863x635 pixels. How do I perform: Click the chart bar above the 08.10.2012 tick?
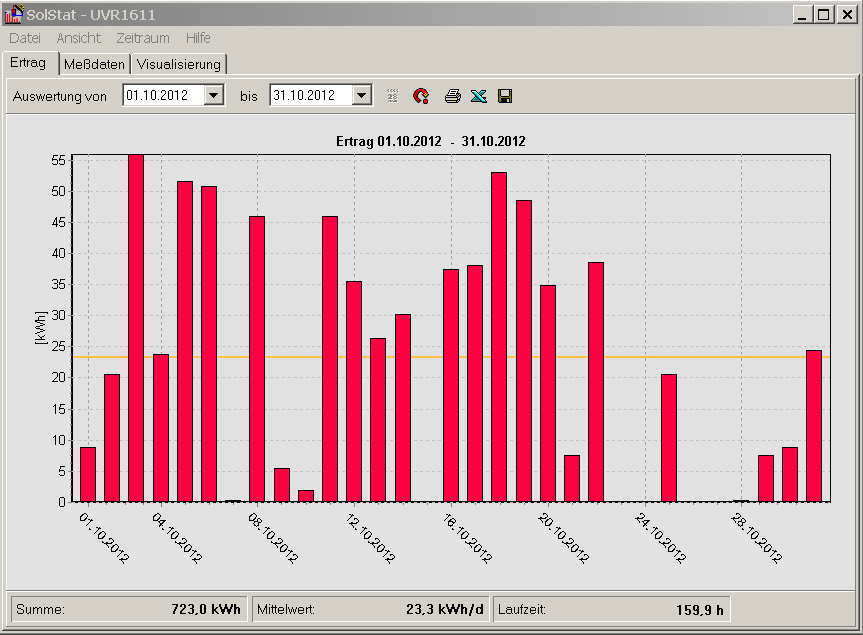point(257,359)
